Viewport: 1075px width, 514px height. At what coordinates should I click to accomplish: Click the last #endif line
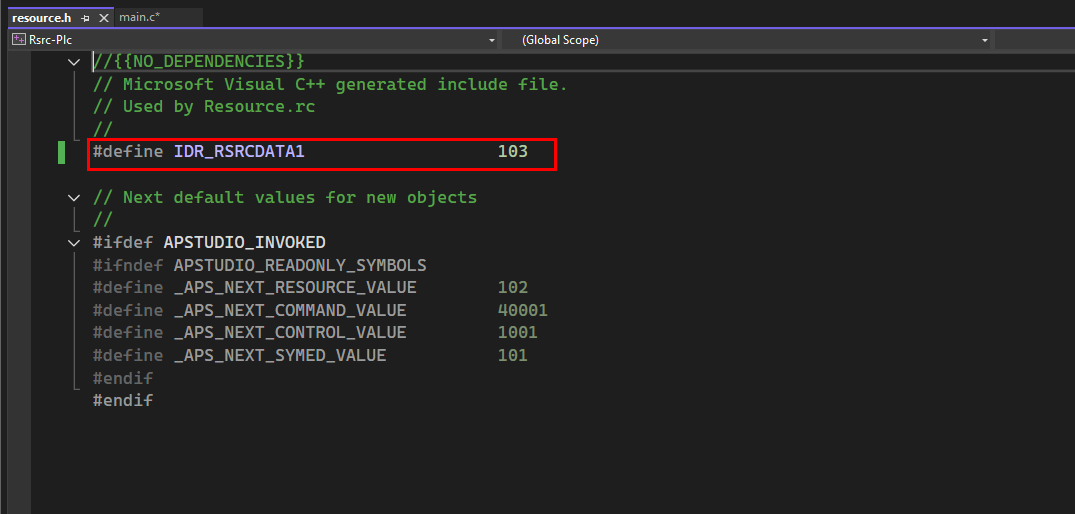coord(123,401)
